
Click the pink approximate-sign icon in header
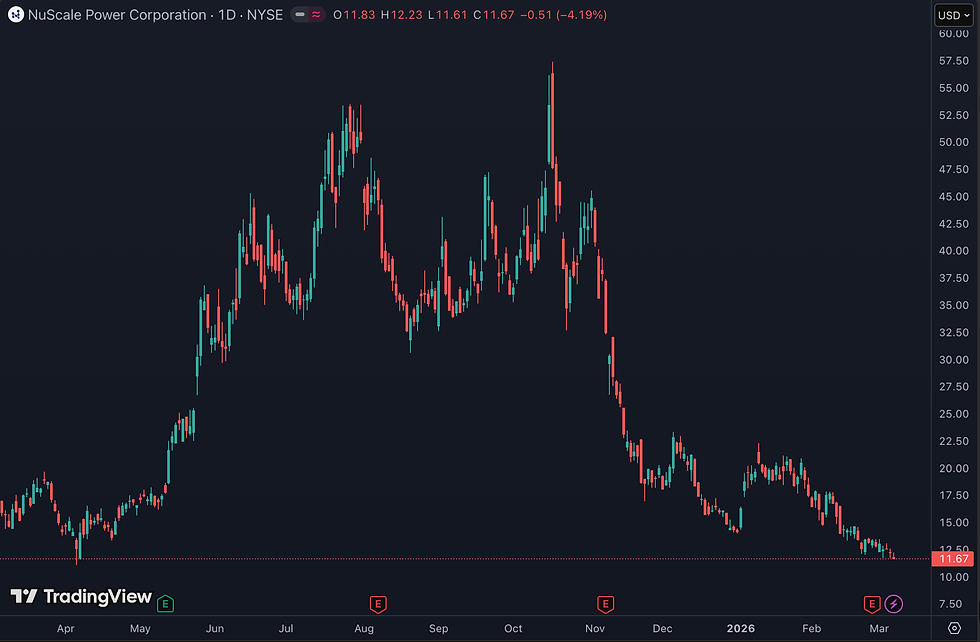[x=316, y=14]
